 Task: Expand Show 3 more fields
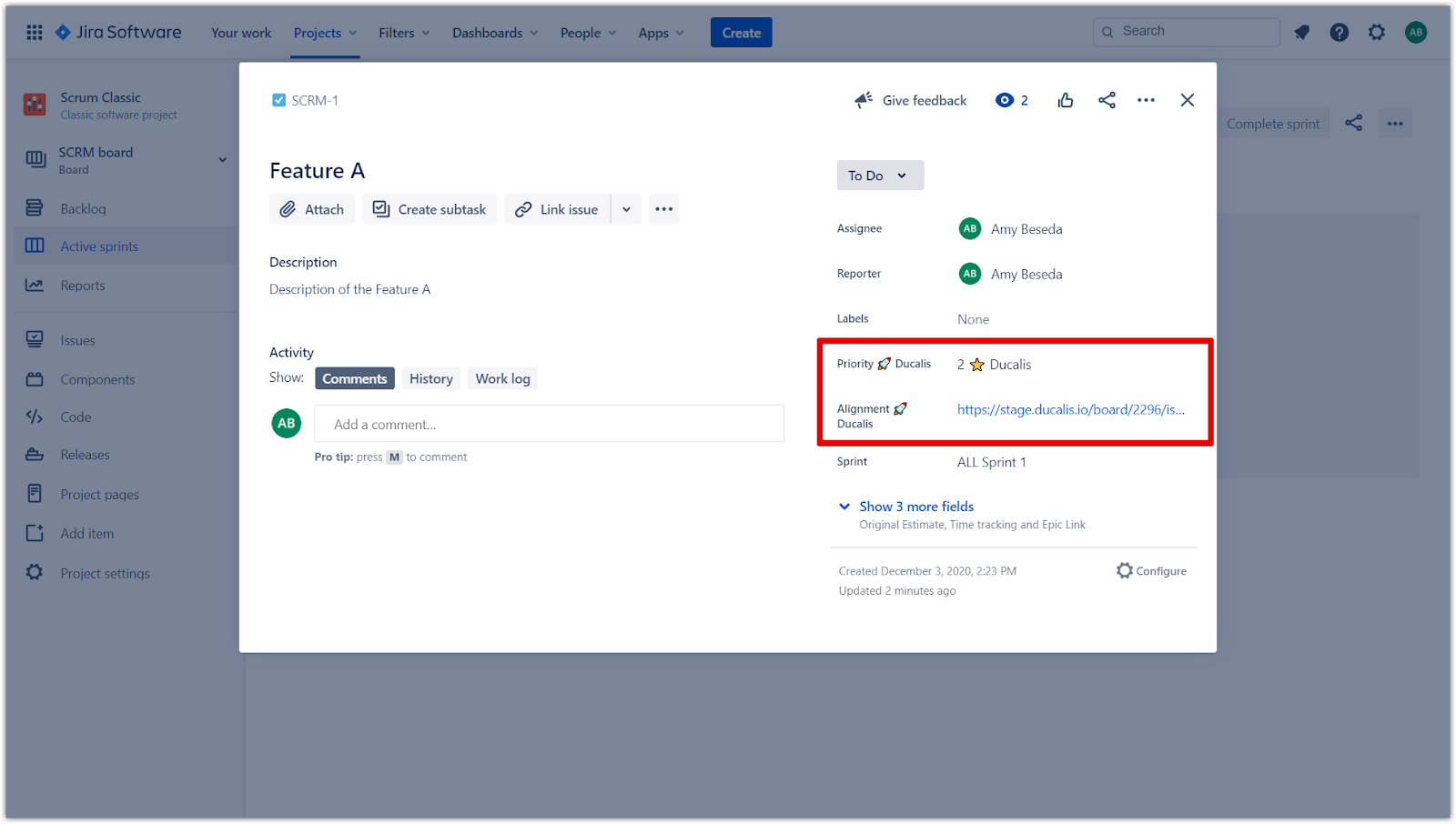pyautogui.click(x=916, y=507)
